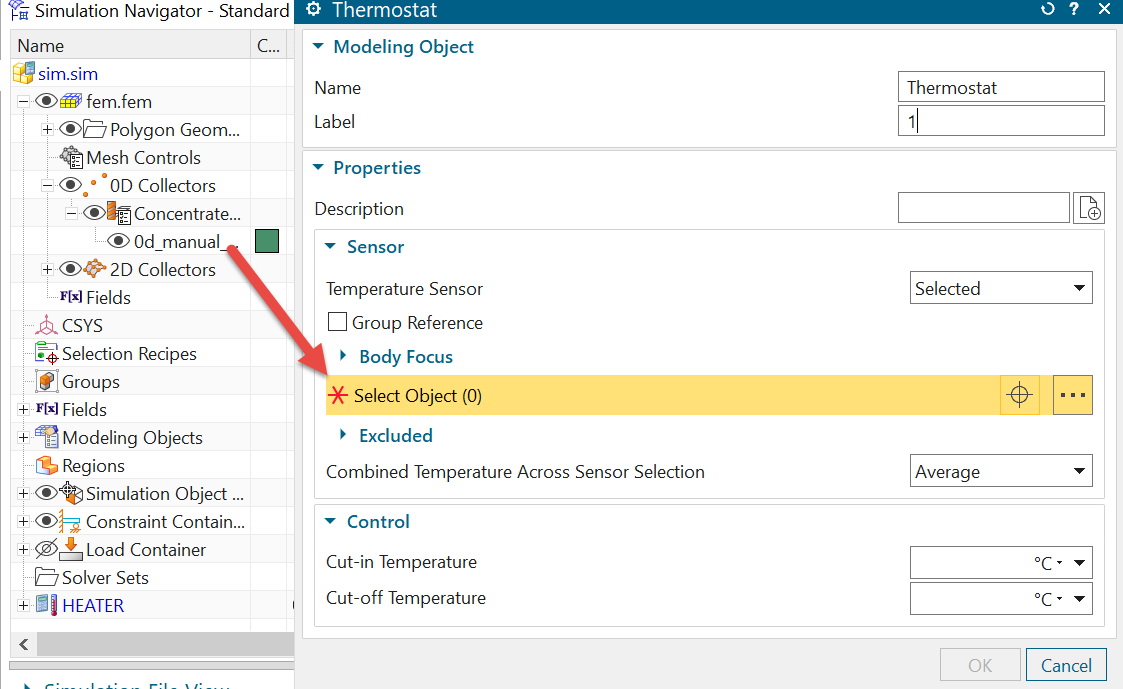Click the sim.sim file link
The height and width of the screenshot is (689, 1123).
pos(68,74)
